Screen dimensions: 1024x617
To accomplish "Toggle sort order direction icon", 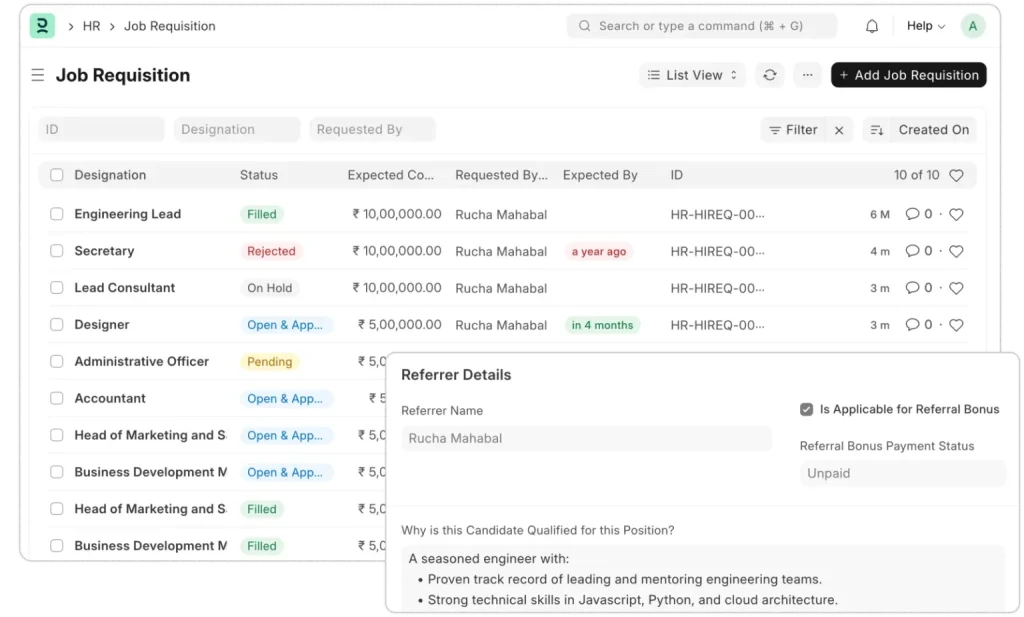I will coord(877,130).
